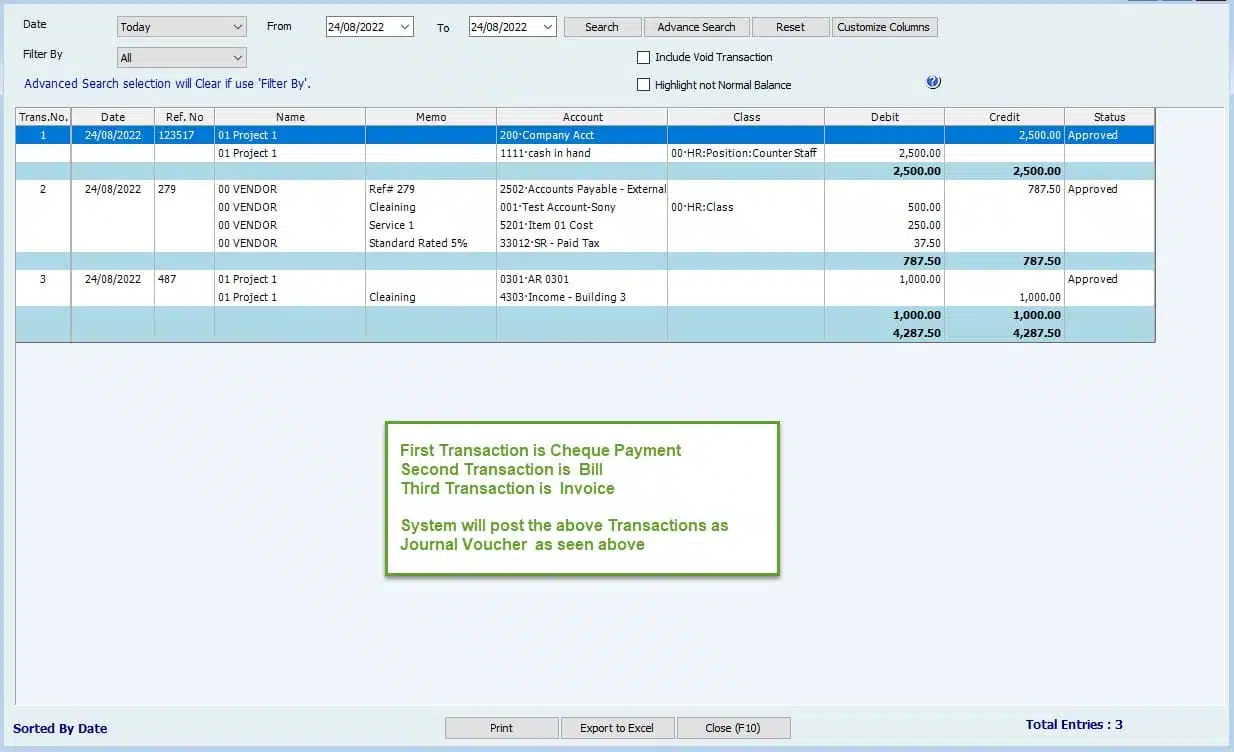Expand the Filter By dropdown
Screen dimensions: 1234x752
[x=181, y=58]
